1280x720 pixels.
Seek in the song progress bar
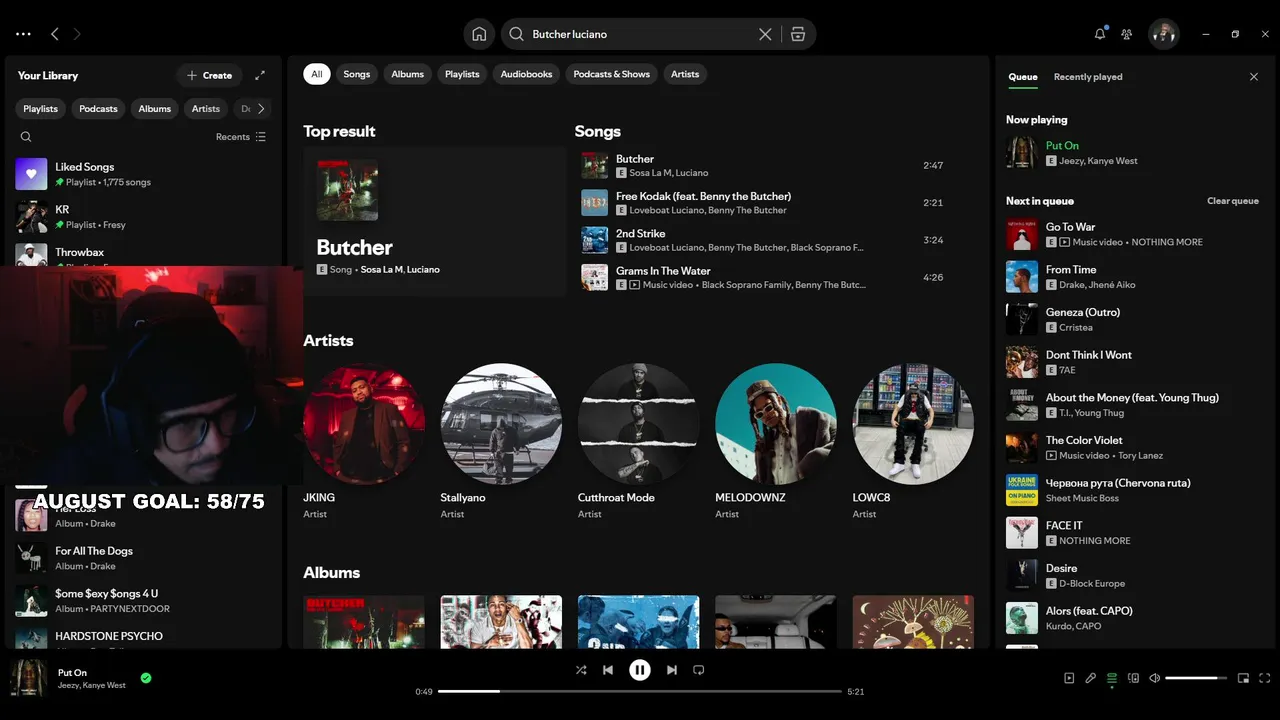pyautogui.click(x=640, y=691)
